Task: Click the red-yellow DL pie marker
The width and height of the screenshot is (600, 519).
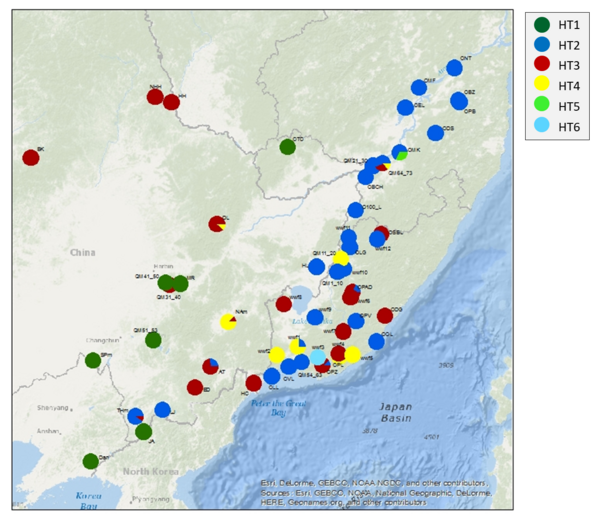Action: coord(216,224)
